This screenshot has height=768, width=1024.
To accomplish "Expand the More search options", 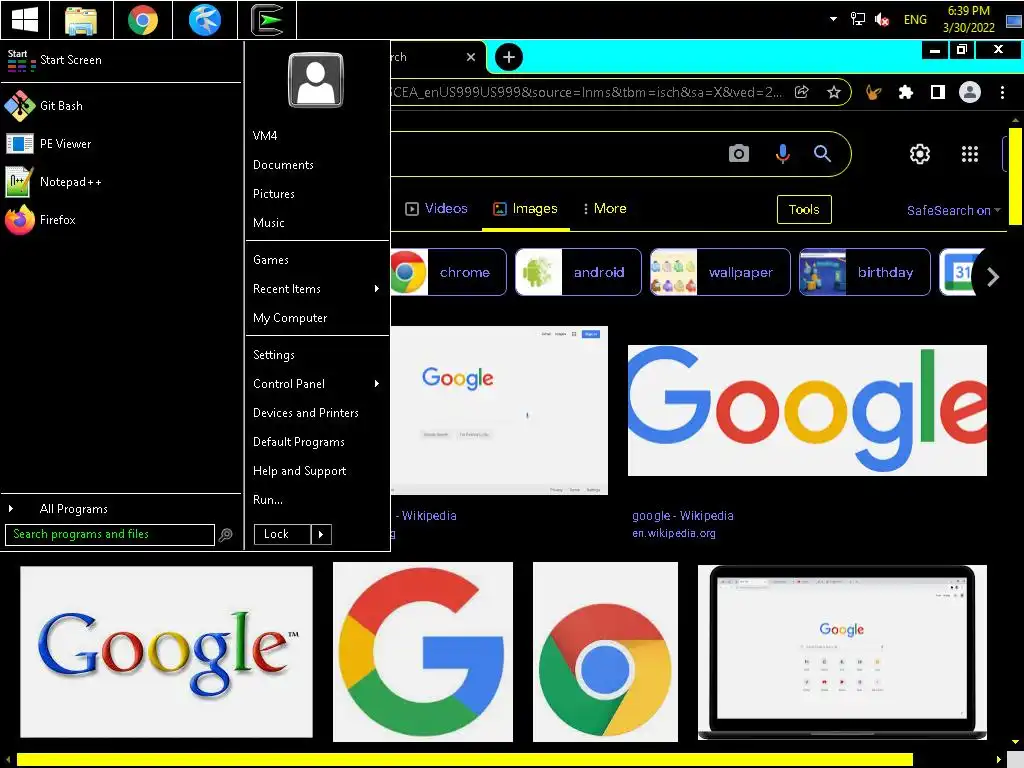I will point(605,209).
